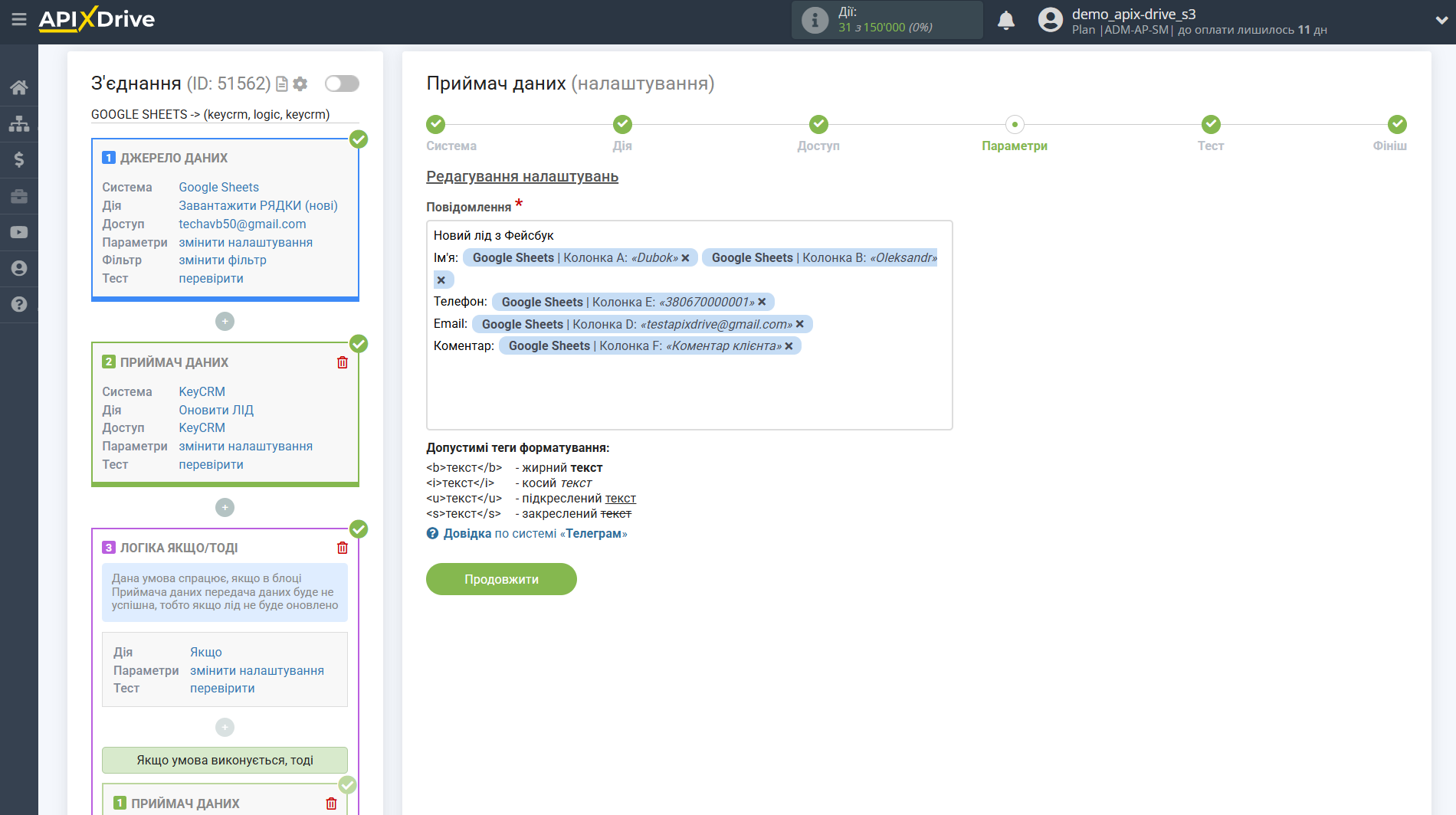This screenshot has width=1456, height=815.
Task: Click logic block перевірити link
Action: pos(222,689)
